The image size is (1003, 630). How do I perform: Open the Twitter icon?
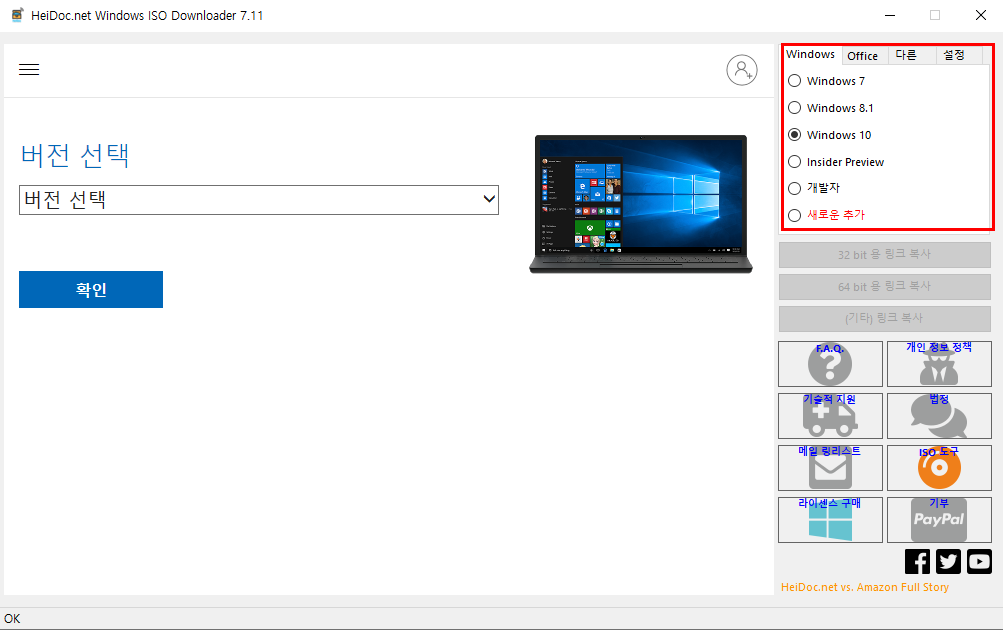pos(948,562)
